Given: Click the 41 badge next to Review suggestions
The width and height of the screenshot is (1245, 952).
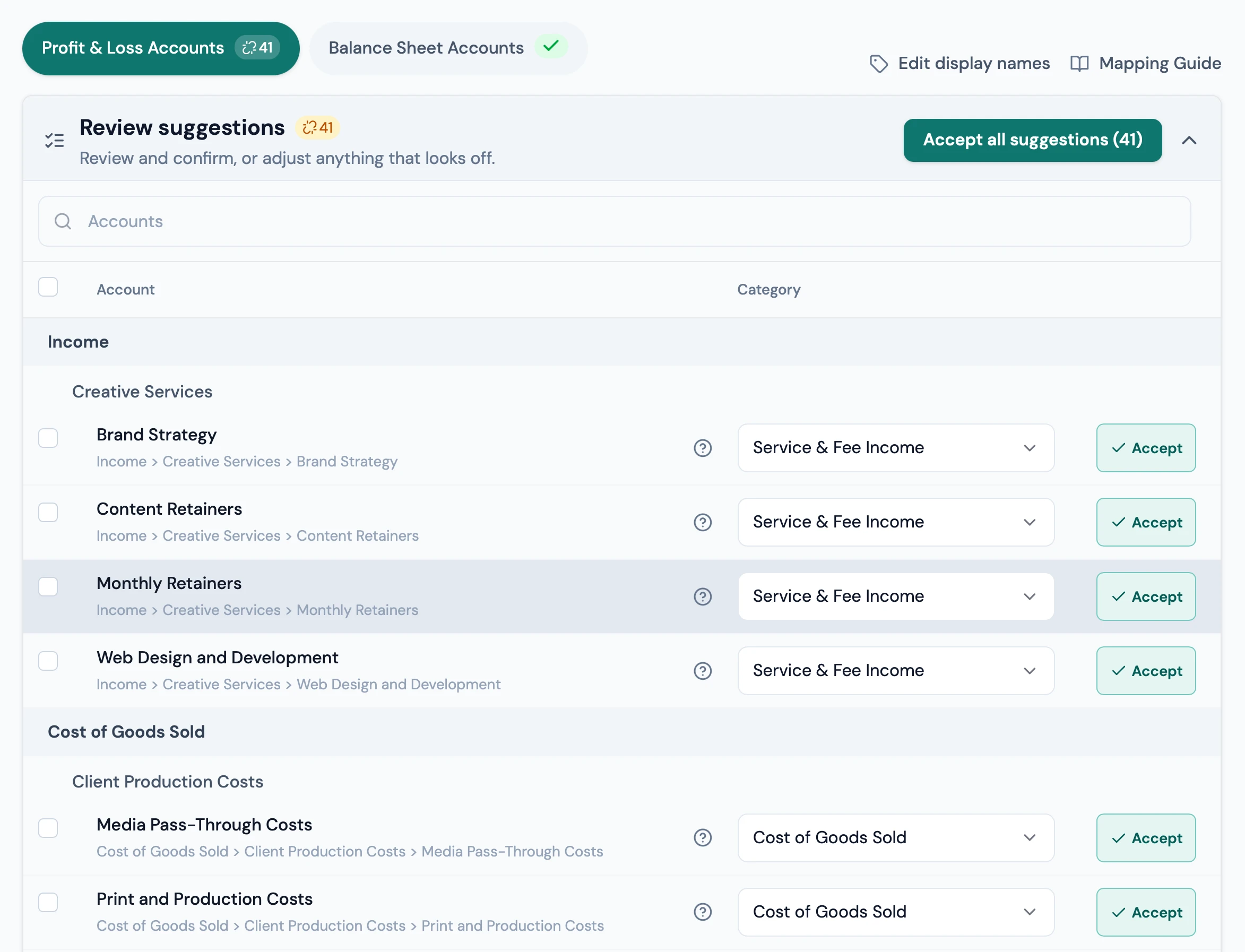Looking at the screenshot, I should [317, 127].
